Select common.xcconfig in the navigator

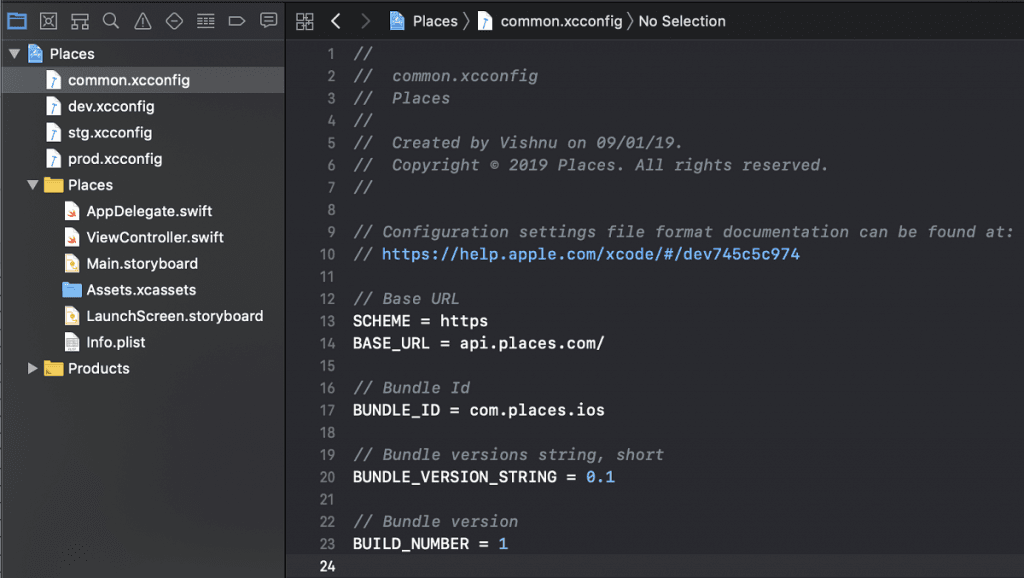[142, 80]
